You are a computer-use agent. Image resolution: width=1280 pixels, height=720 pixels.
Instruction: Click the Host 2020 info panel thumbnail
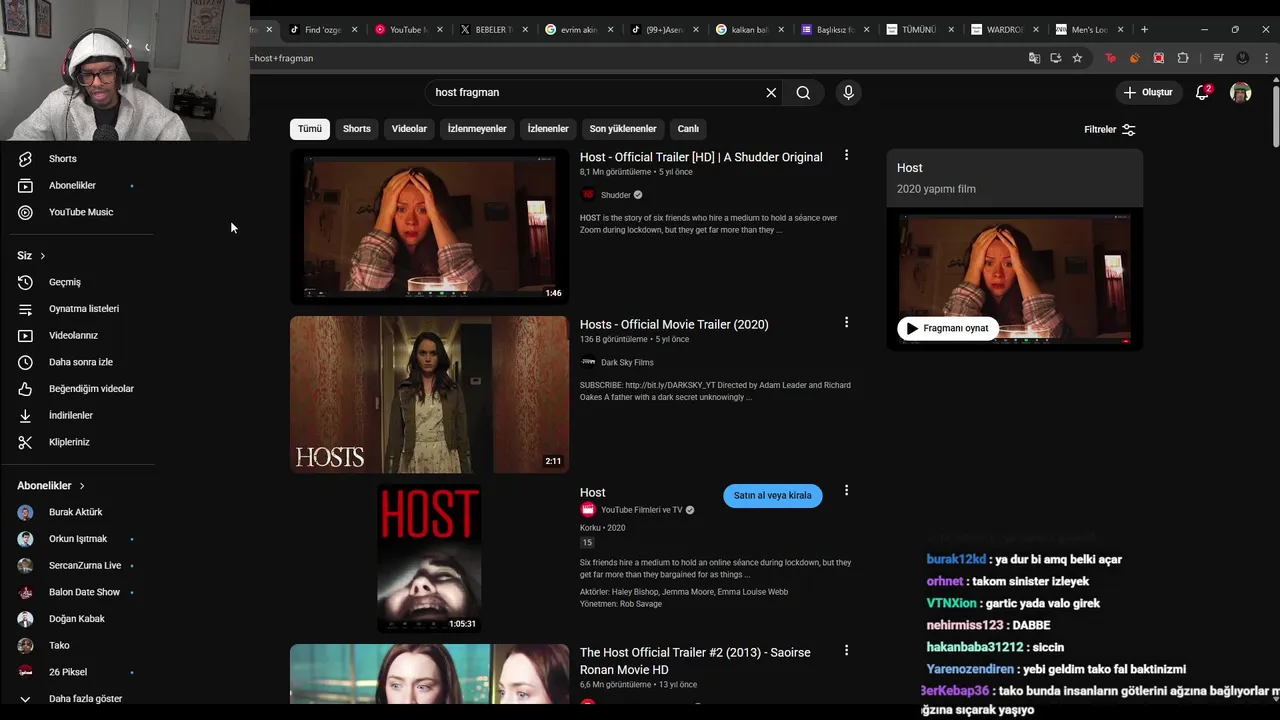tap(1014, 279)
